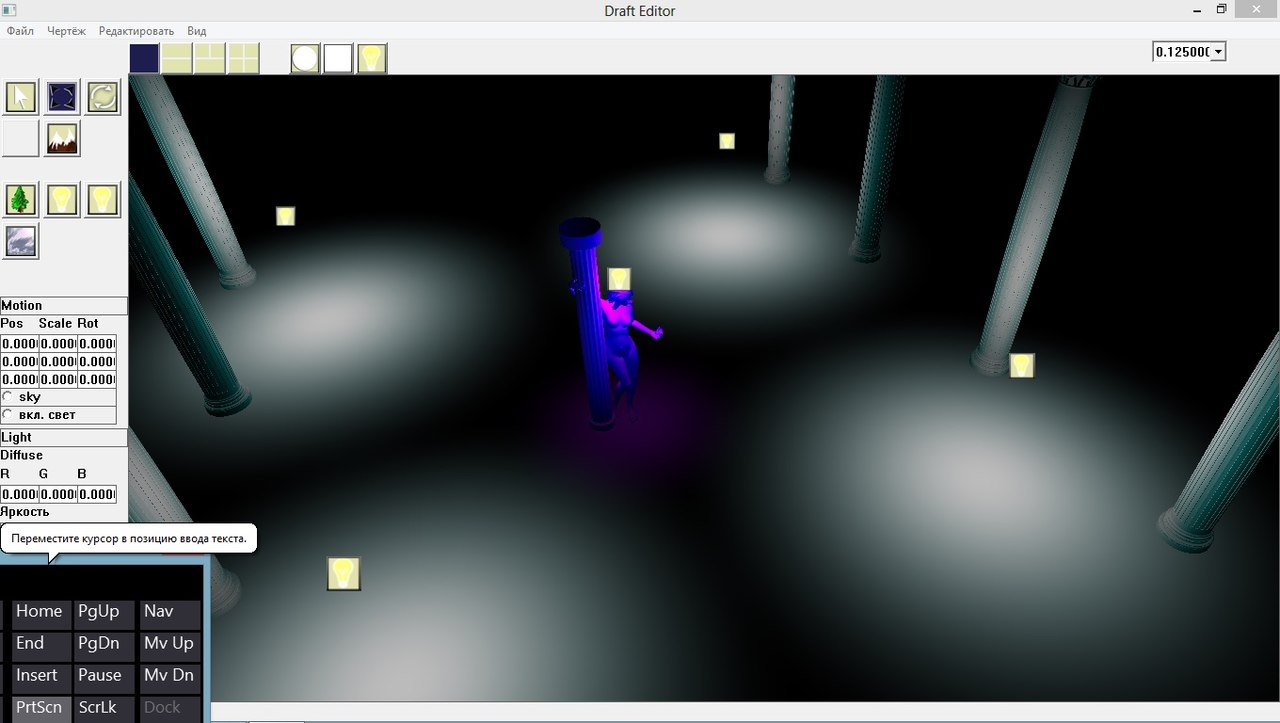Tap the PrtScn key on the on-screen keyboard
The width and height of the screenshot is (1280, 723).
pos(39,708)
